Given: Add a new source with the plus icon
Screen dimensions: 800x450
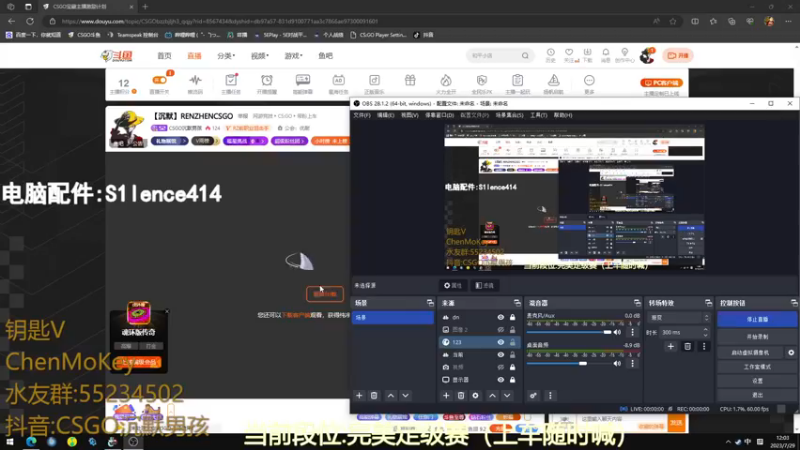Looking at the screenshot, I should coord(446,395).
